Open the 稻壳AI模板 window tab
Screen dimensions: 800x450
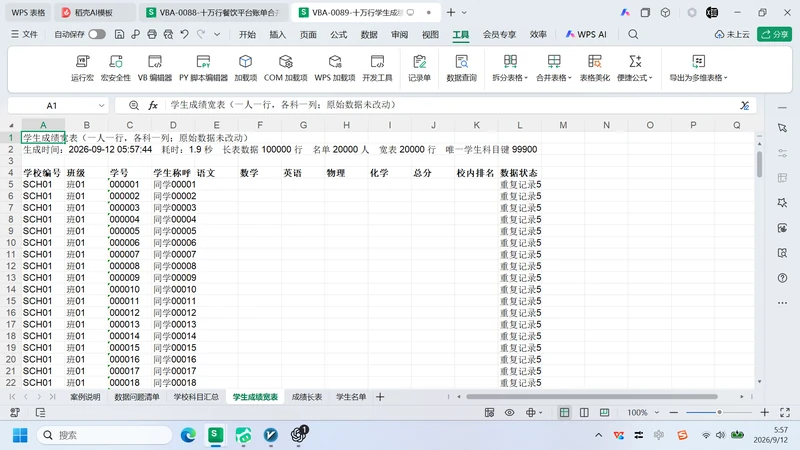94,12
